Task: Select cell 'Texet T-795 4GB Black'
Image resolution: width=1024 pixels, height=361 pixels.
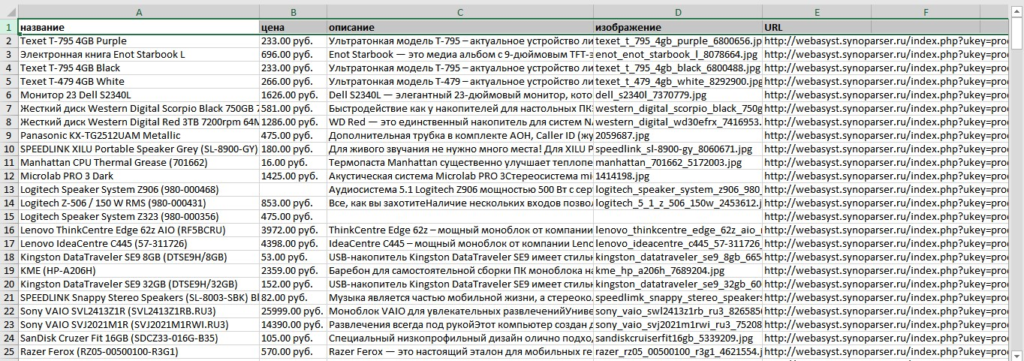Action: [x=138, y=68]
